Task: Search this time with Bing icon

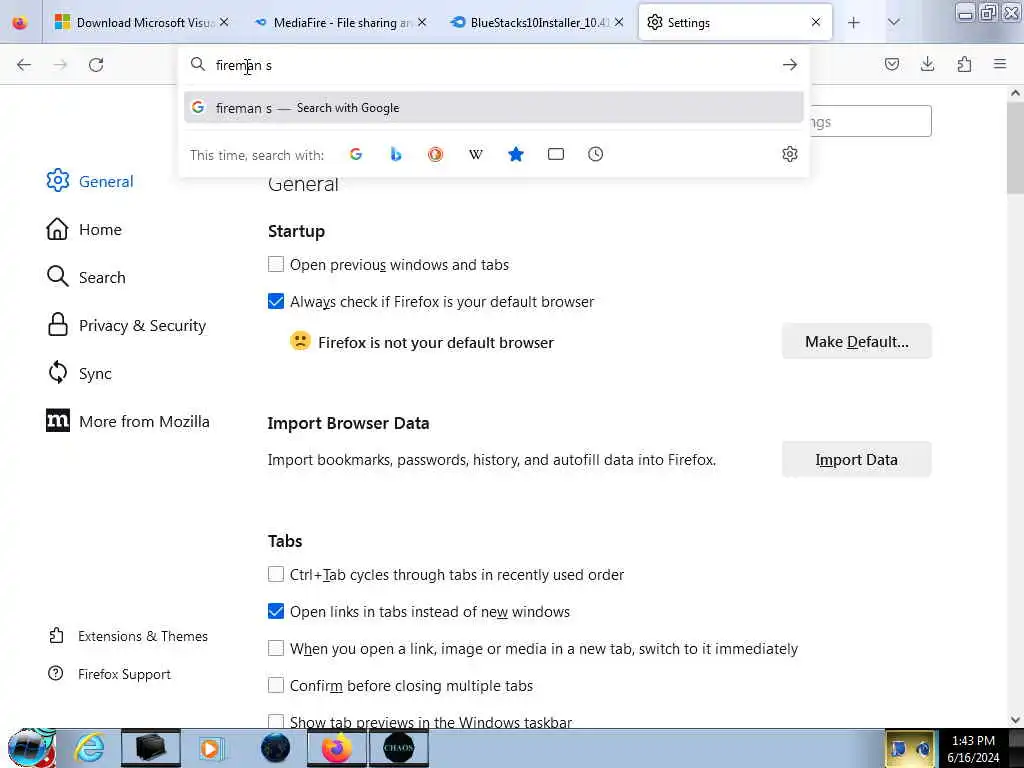Action: (x=396, y=154)
